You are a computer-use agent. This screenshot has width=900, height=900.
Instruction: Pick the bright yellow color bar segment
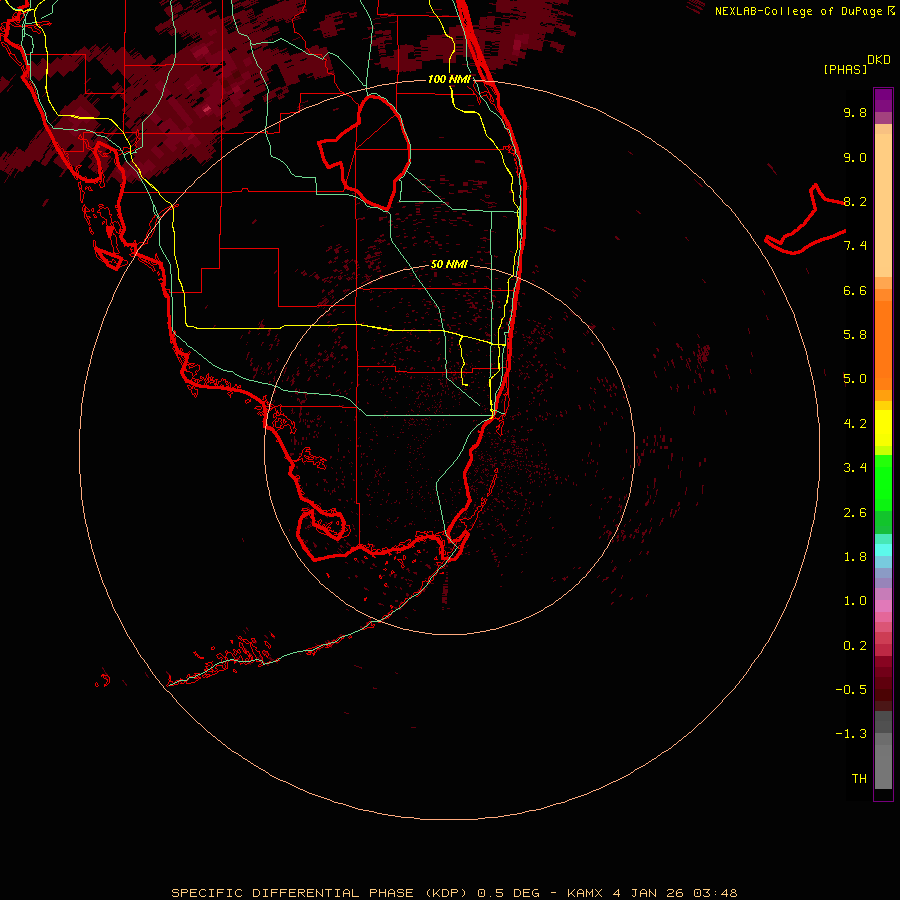tap(883, 428)
